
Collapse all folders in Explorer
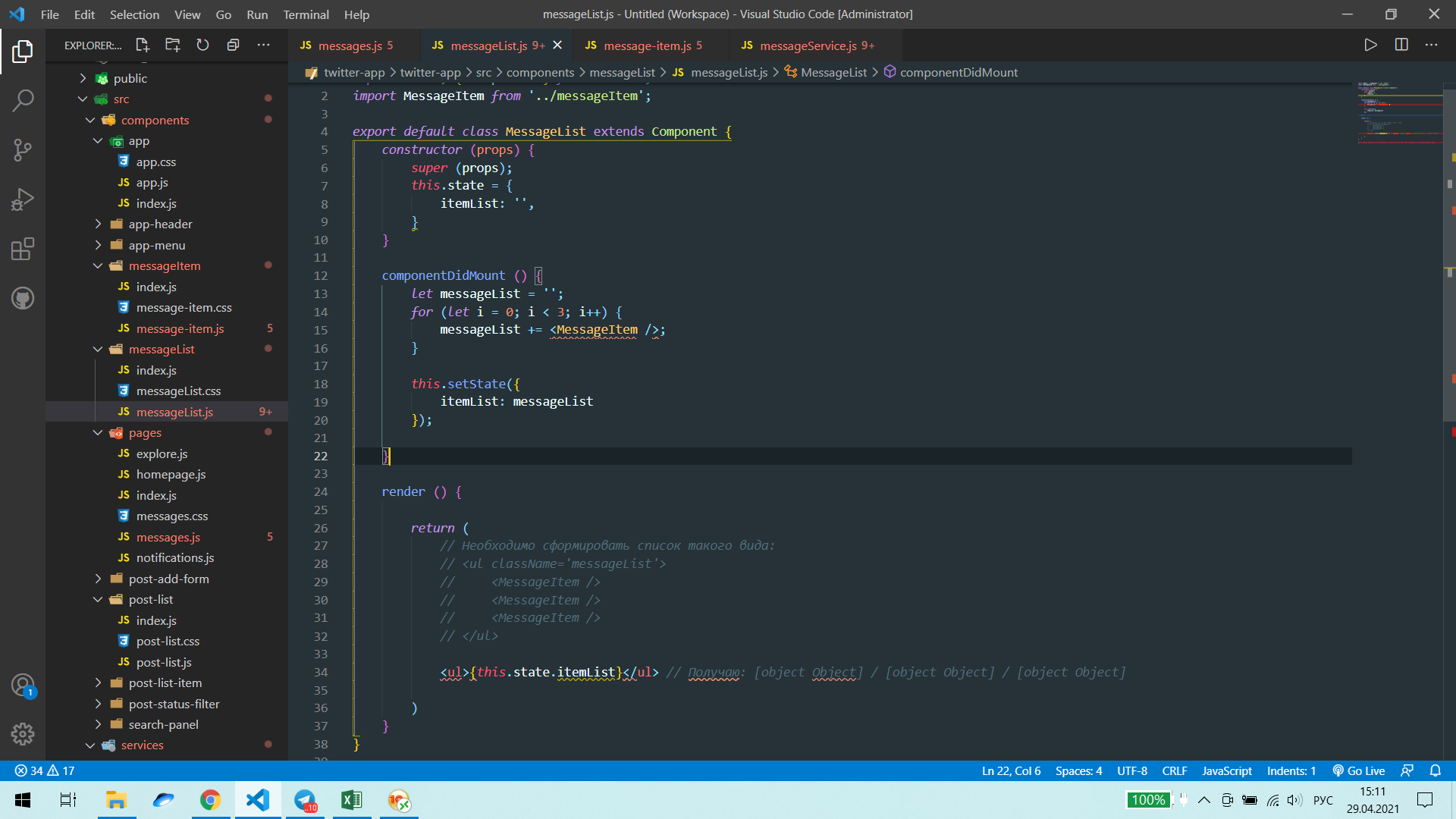point(233,45)
